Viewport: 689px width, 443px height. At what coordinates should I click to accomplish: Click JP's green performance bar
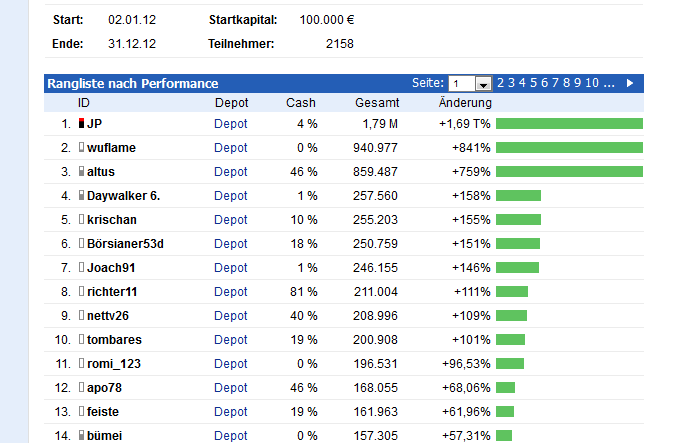(x=569, y=124)
